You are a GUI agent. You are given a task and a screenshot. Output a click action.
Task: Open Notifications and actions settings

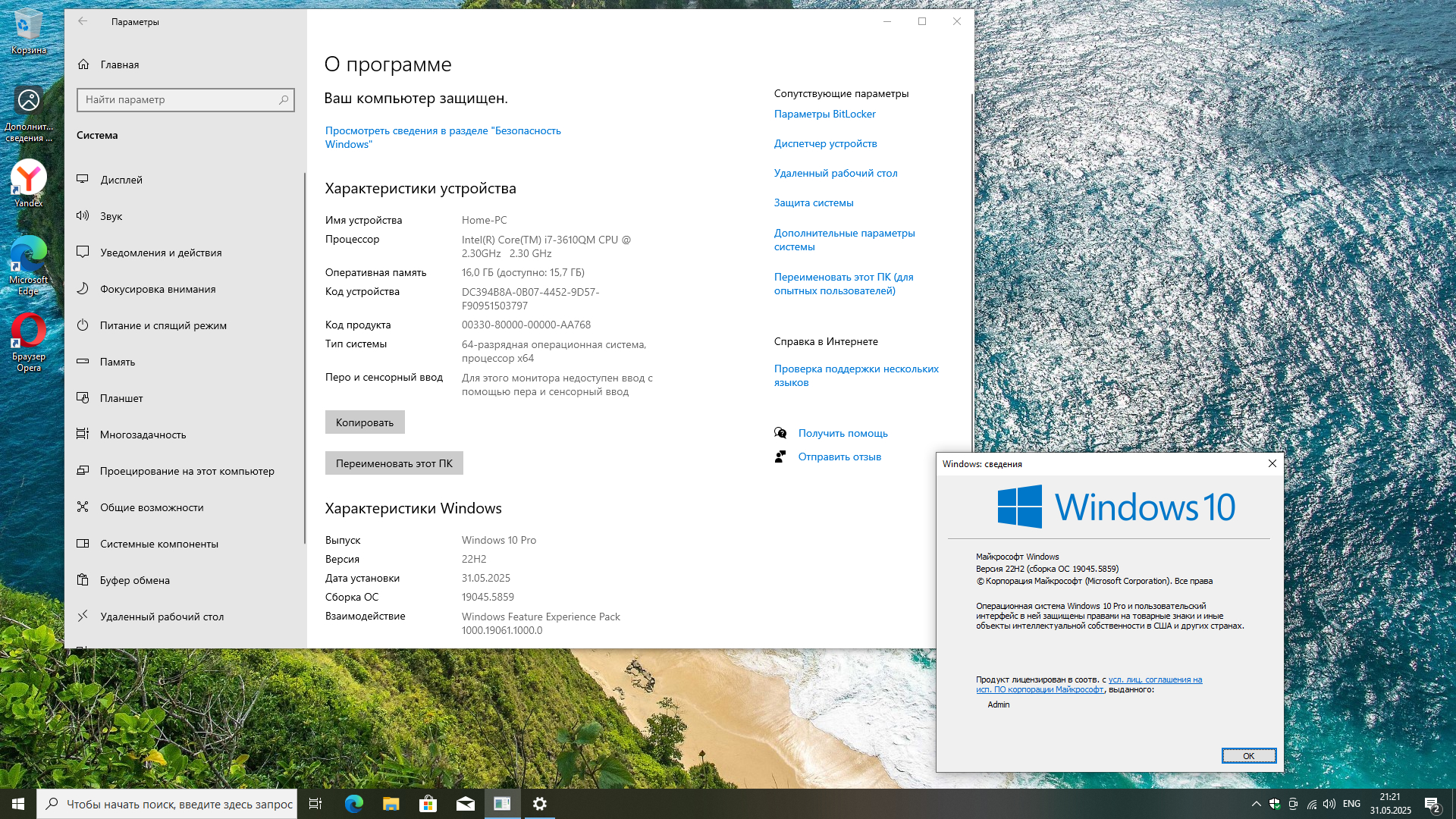click(x=161, y=253)
